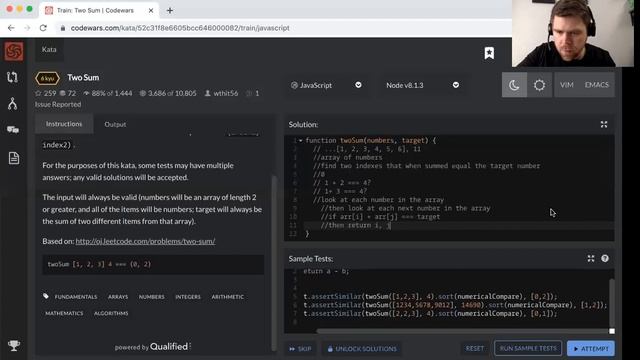Open the Node v8.1.3 version dropdown
This screenshot has height=360, width=640.
(422, 85)
